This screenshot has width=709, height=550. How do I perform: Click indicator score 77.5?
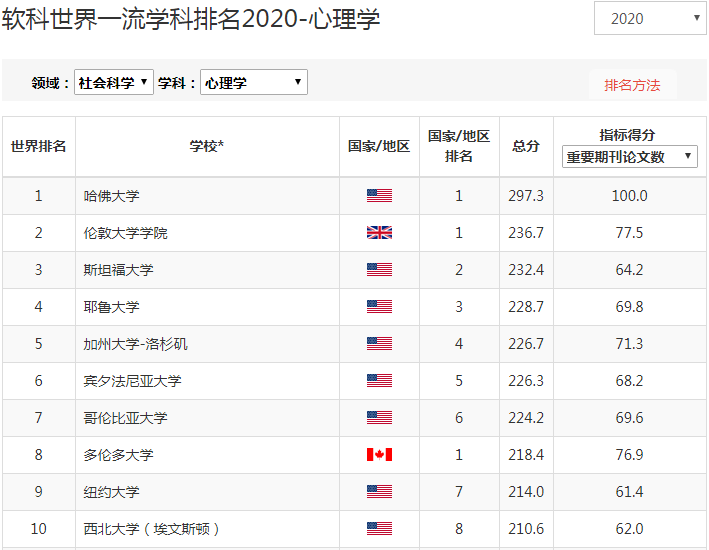(x=629, y=233)
